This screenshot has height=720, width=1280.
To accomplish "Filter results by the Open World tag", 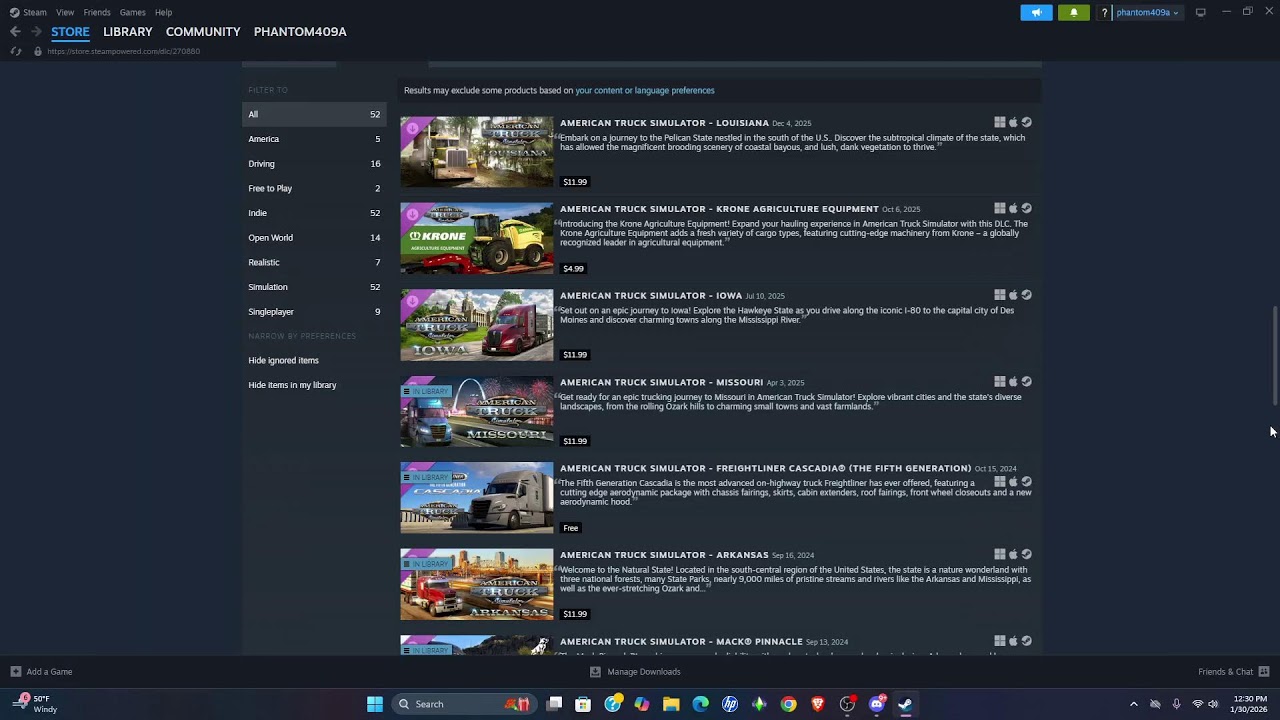I will (314, 237).
